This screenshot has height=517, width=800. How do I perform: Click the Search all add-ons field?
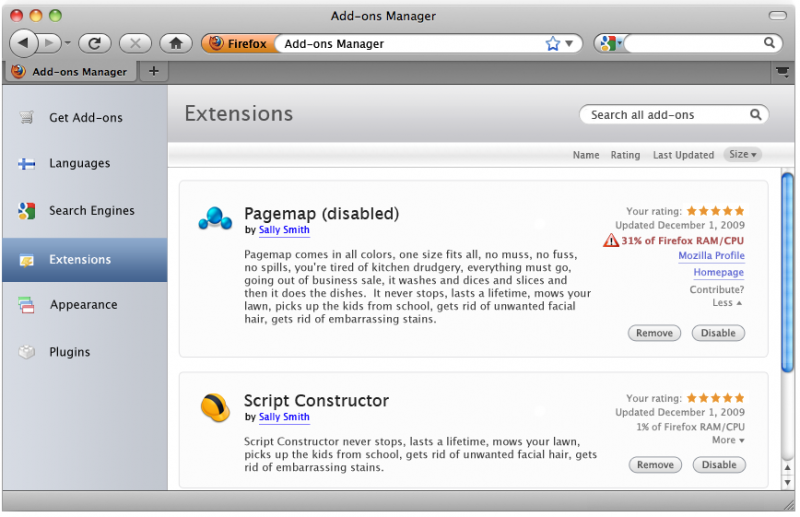point(673,115)
